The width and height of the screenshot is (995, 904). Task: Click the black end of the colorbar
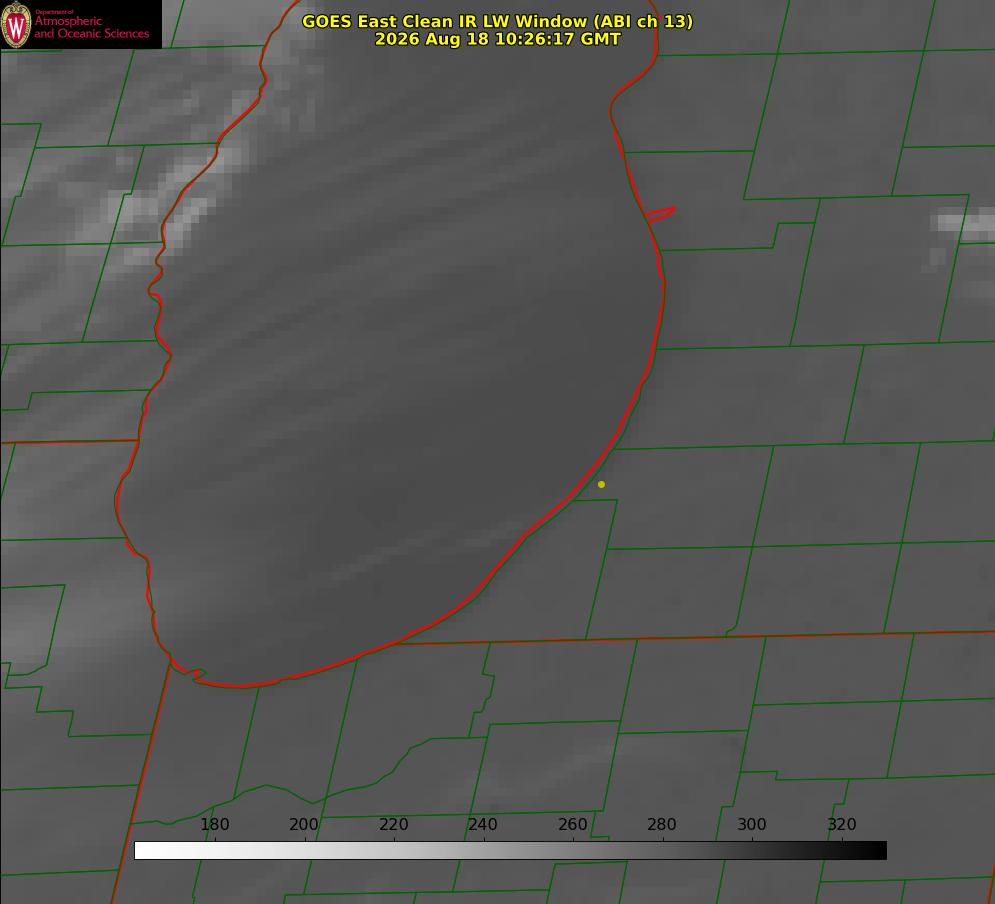coord(878,851)
